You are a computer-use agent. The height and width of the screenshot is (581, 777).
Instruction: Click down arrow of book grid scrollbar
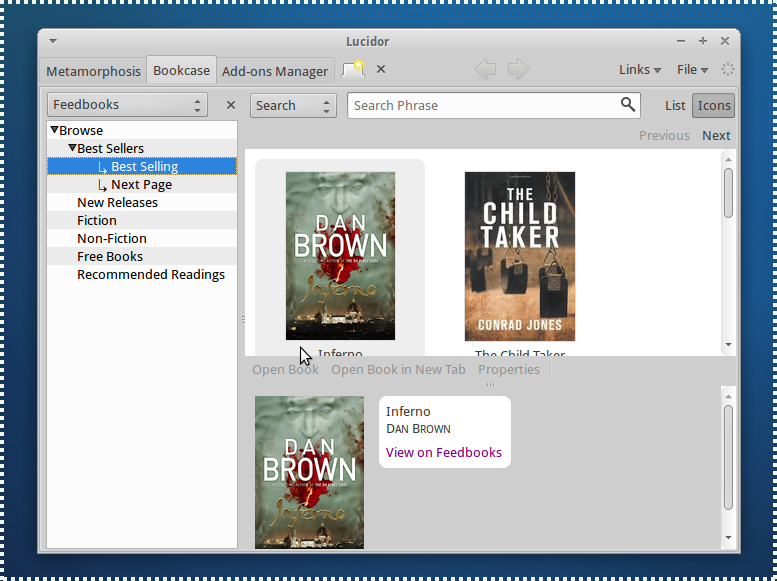tap(728, 345)
